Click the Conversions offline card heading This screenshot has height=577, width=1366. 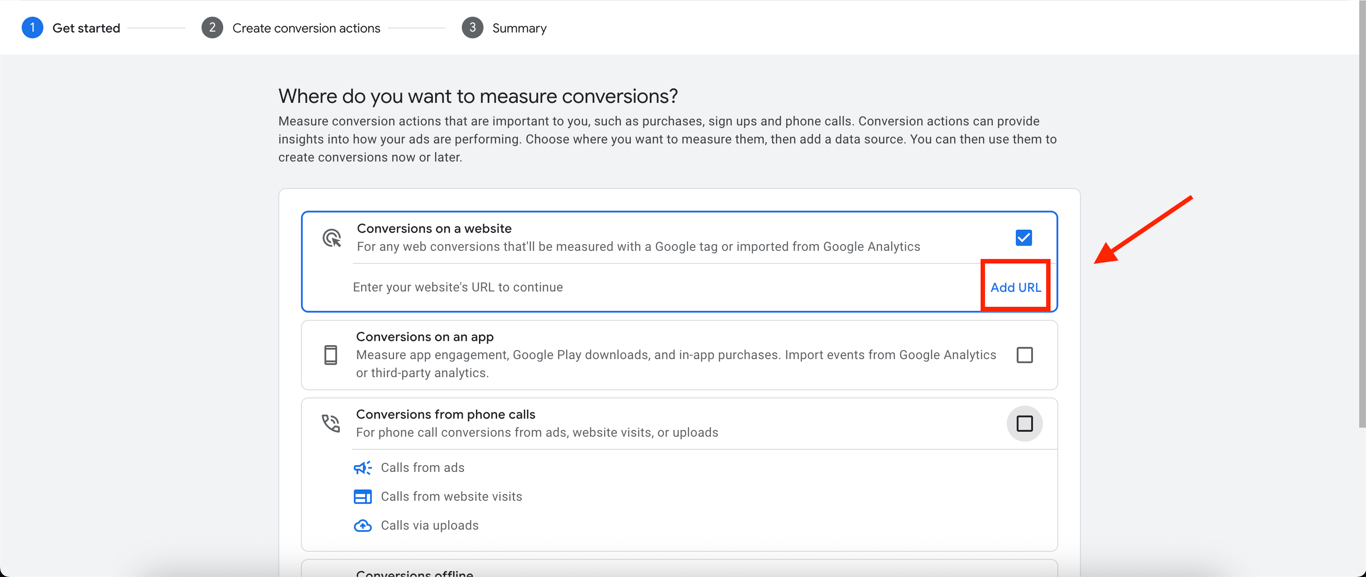(x=414, y=573)
